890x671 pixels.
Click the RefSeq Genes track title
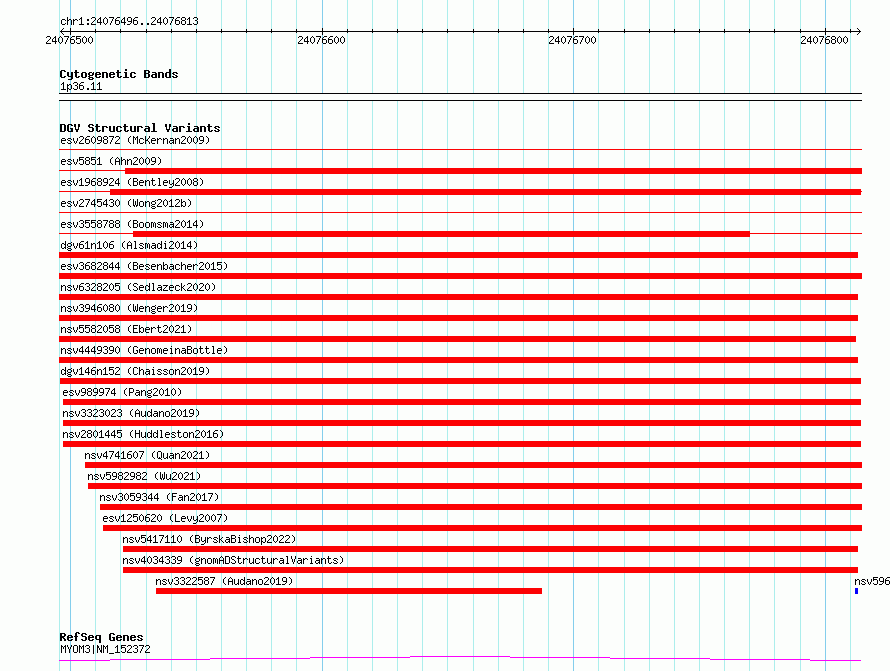point(102,638)
